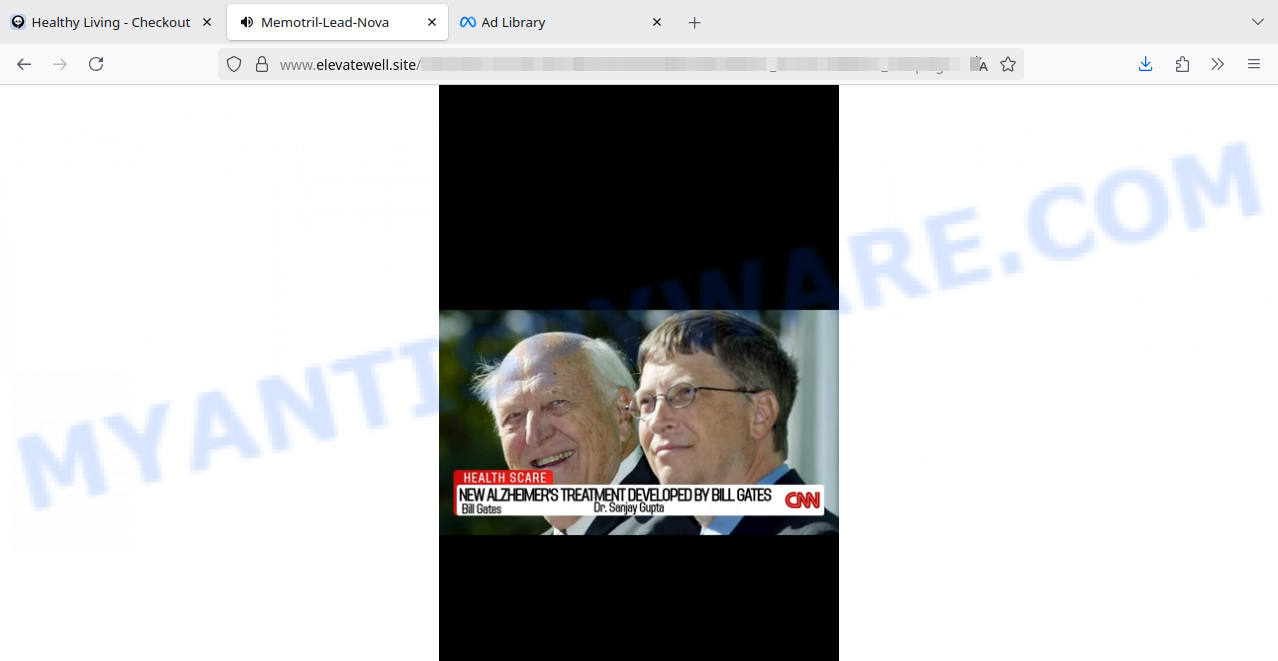Mute audio on the Memotril-Lead-Nova tab
The height and width of the screenshot is (661, 1278).
[x=247, y=22]
